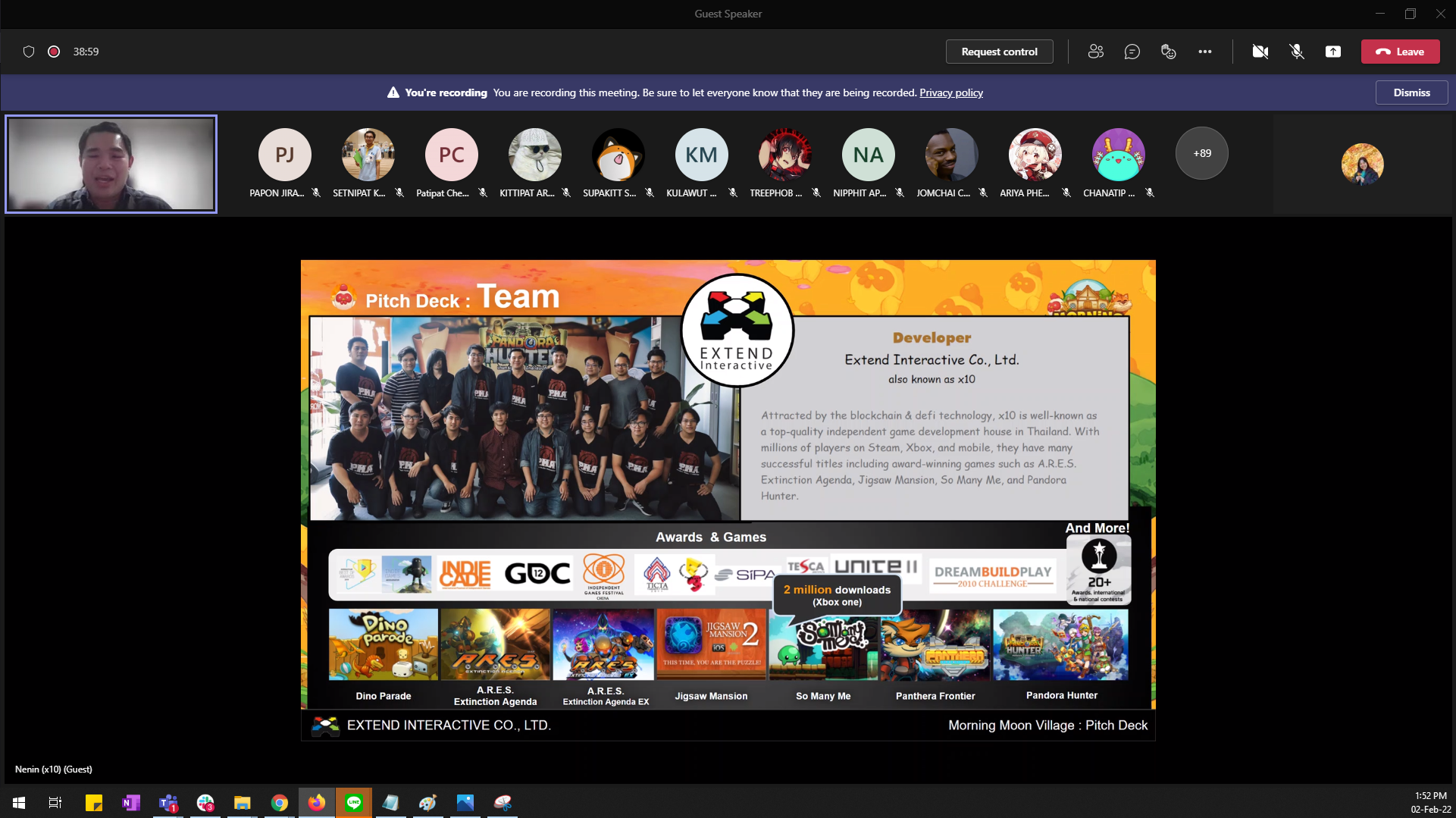Screen dimensions: 1456x818
Task: Click the PAPON JIRA participant avatar
Action: pyautogui.click(x=284, y=155)
